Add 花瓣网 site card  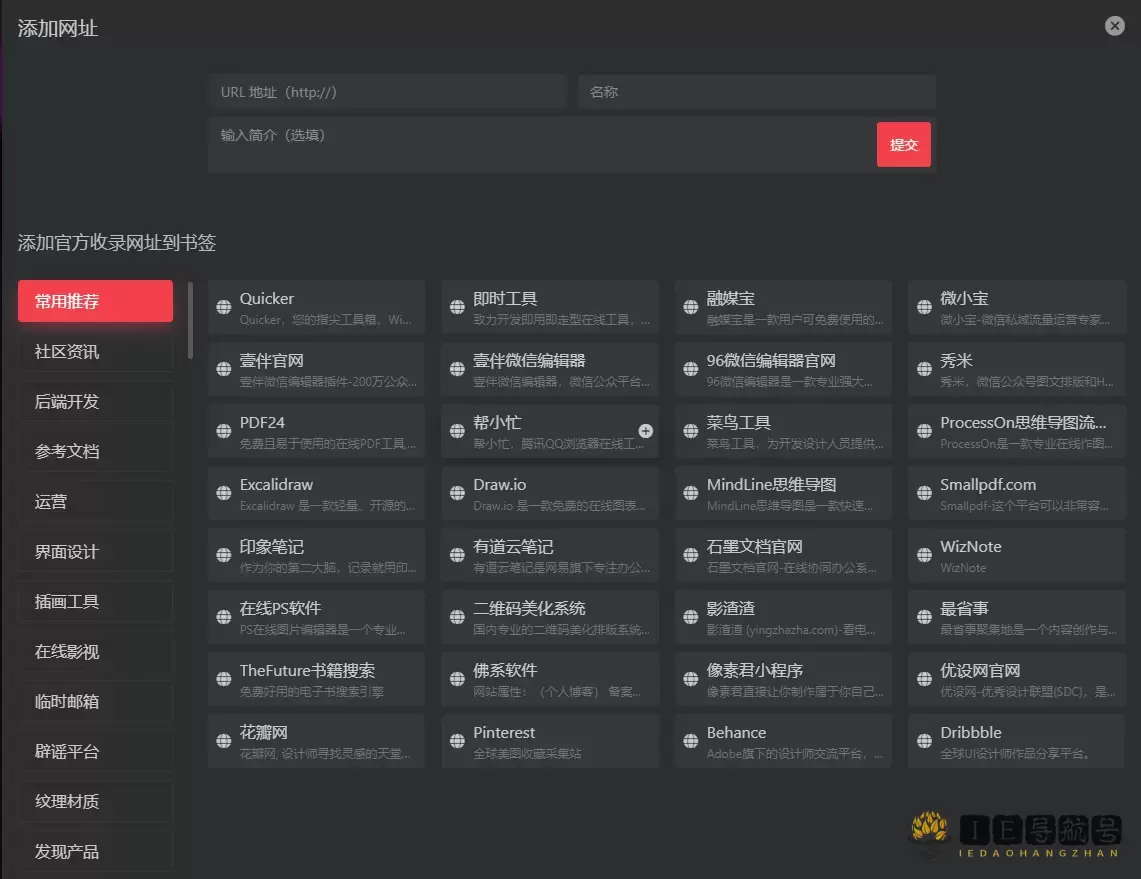316,741
